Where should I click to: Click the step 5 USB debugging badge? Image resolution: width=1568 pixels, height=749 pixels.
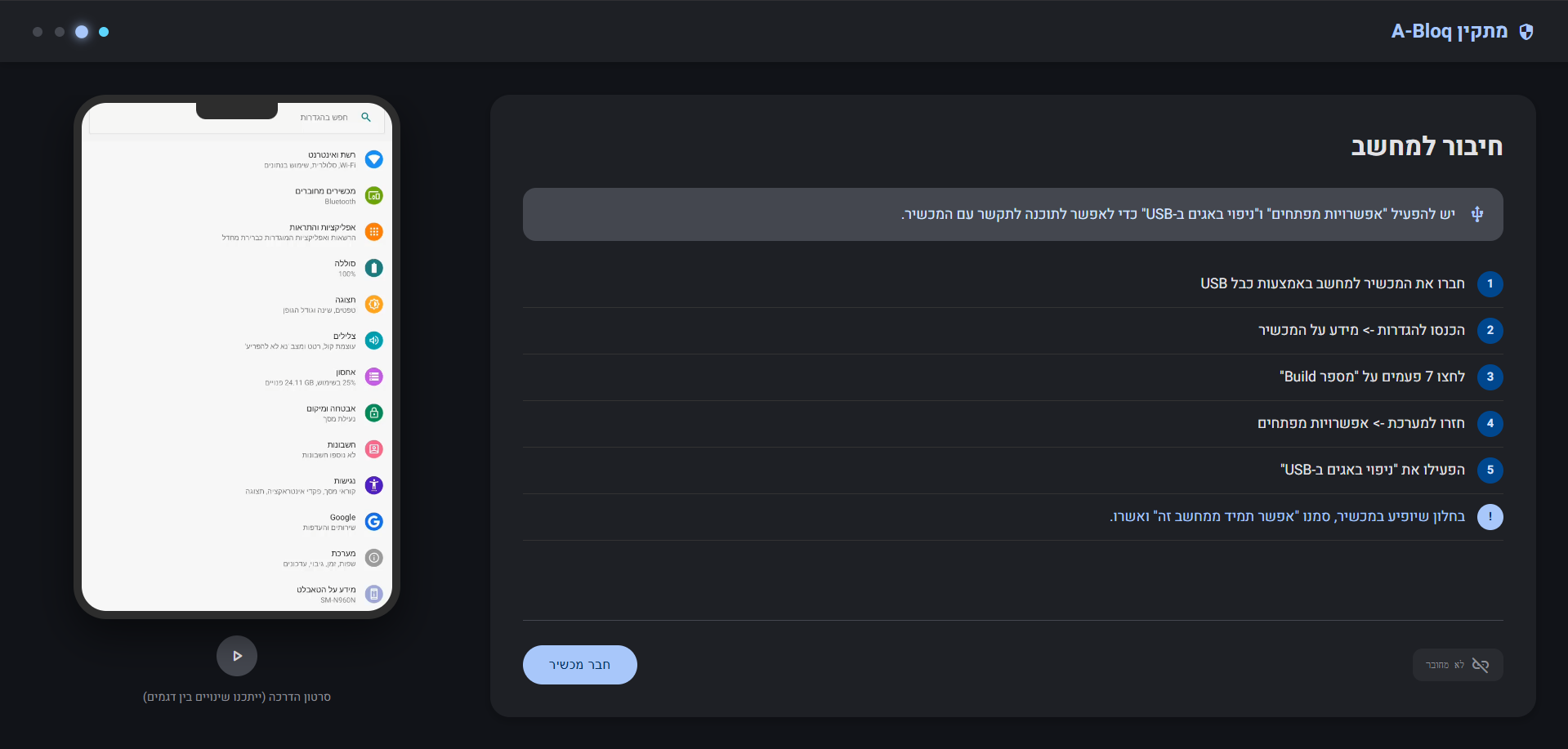1490,470
